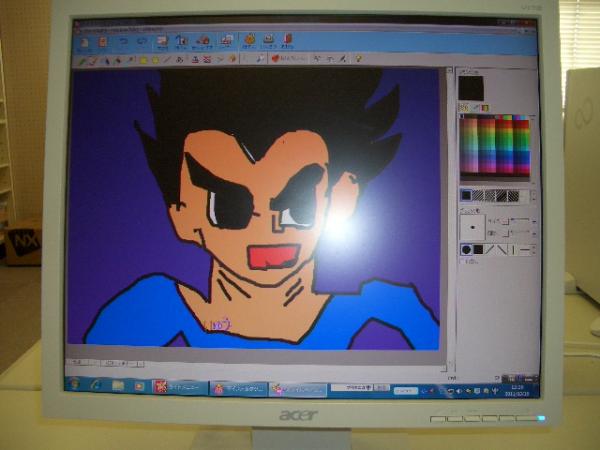600x450 pixels.
Task: Switch to the highlighted active taskbar window
Action: click(x=298, y=390)
